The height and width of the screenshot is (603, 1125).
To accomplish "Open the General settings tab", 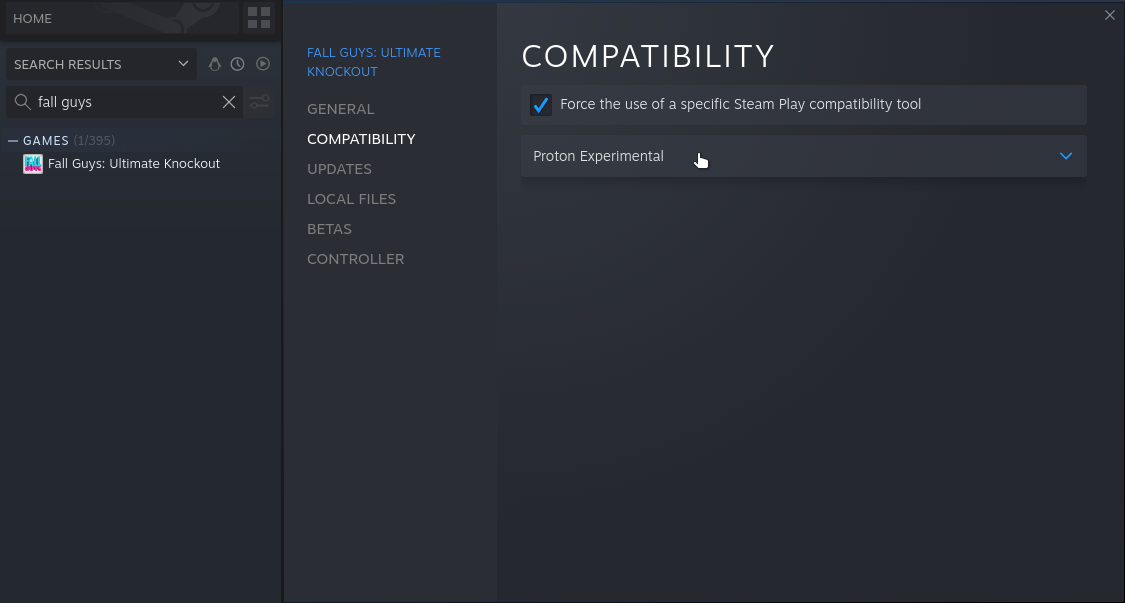I will 340,109.
